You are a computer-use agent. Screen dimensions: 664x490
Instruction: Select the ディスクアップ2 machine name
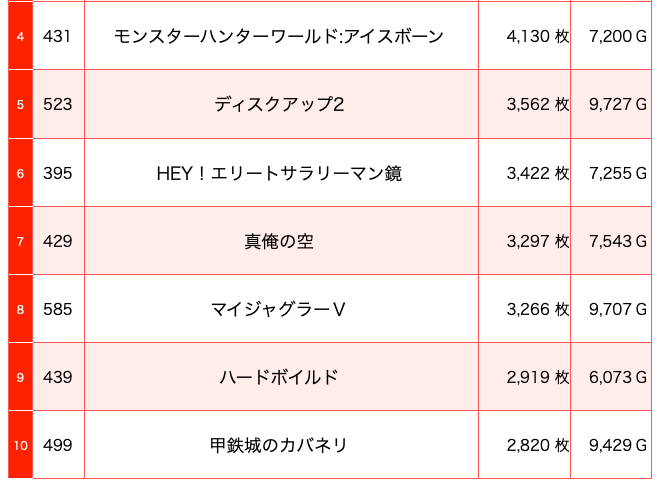click(x=279, y=104)
